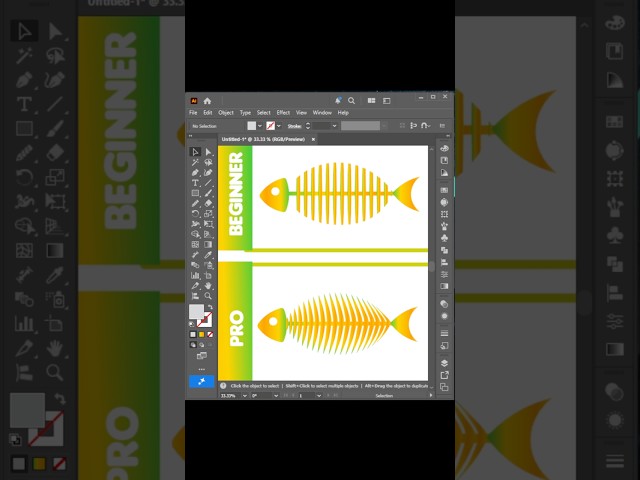Select the Width/Warp tool
640x480 pixels.
(195, 224)
